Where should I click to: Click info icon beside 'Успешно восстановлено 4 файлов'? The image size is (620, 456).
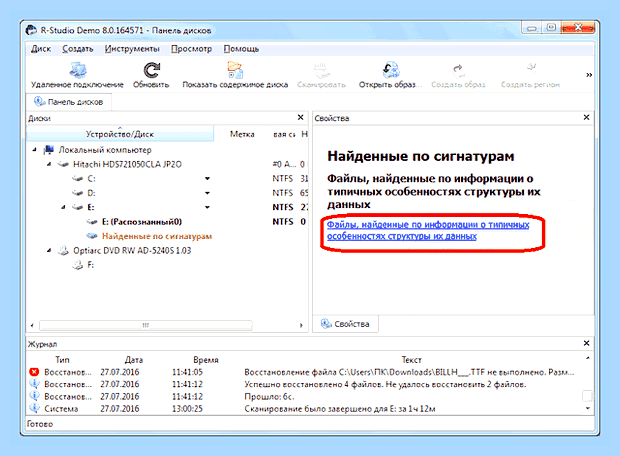point(34,384)
